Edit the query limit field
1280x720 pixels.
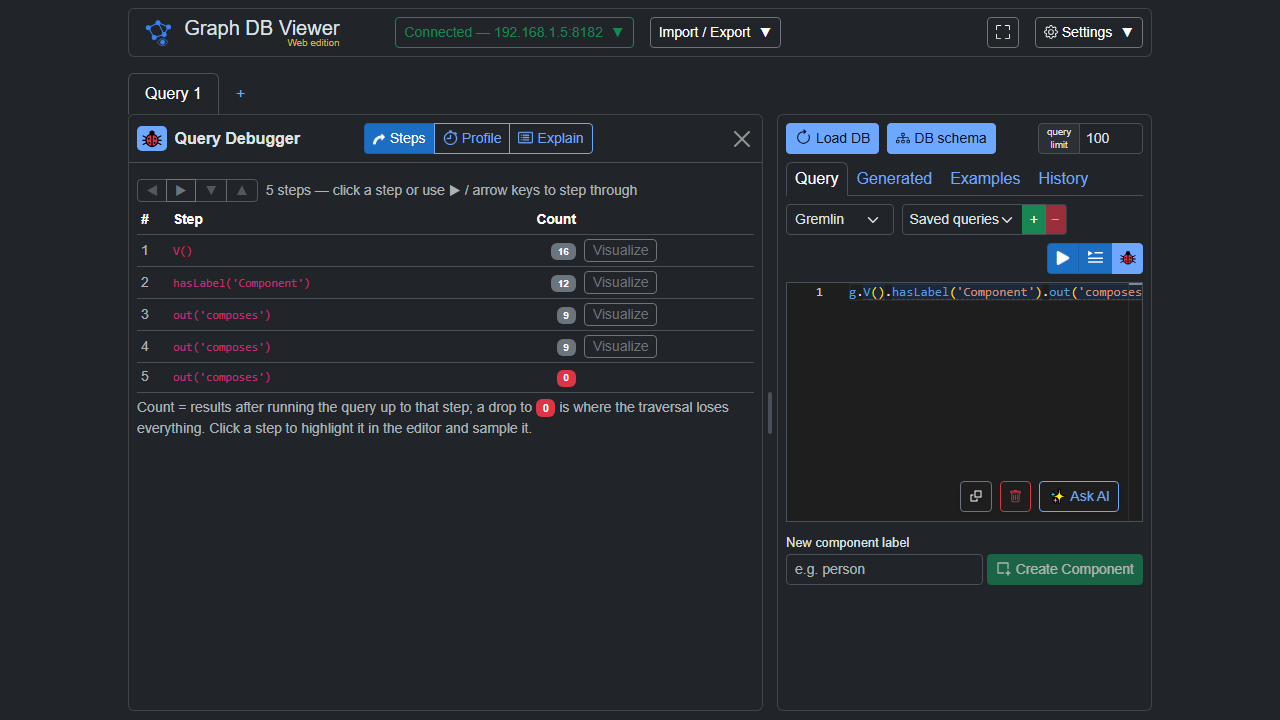pyautogui.click(x=1110, y=139)
